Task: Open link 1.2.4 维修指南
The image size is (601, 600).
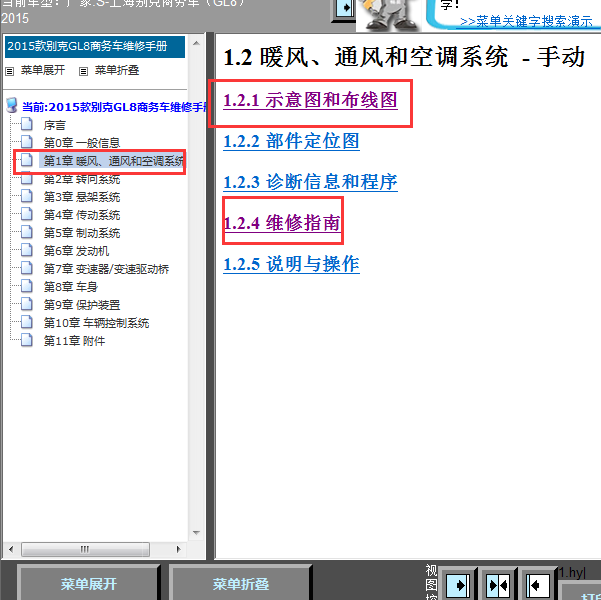Action: [x=282, y=223]
